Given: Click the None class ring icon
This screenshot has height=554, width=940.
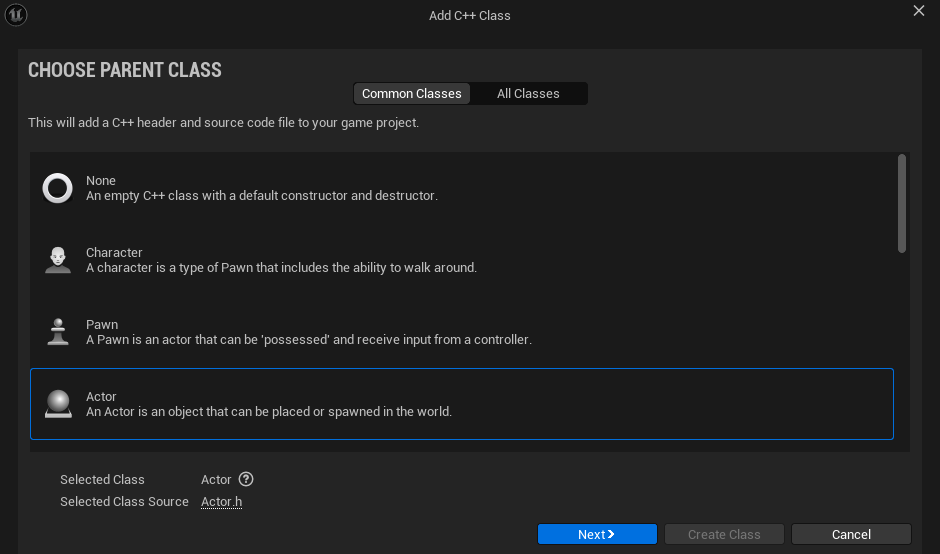Looking at the screenshot, I should point(58,188).
